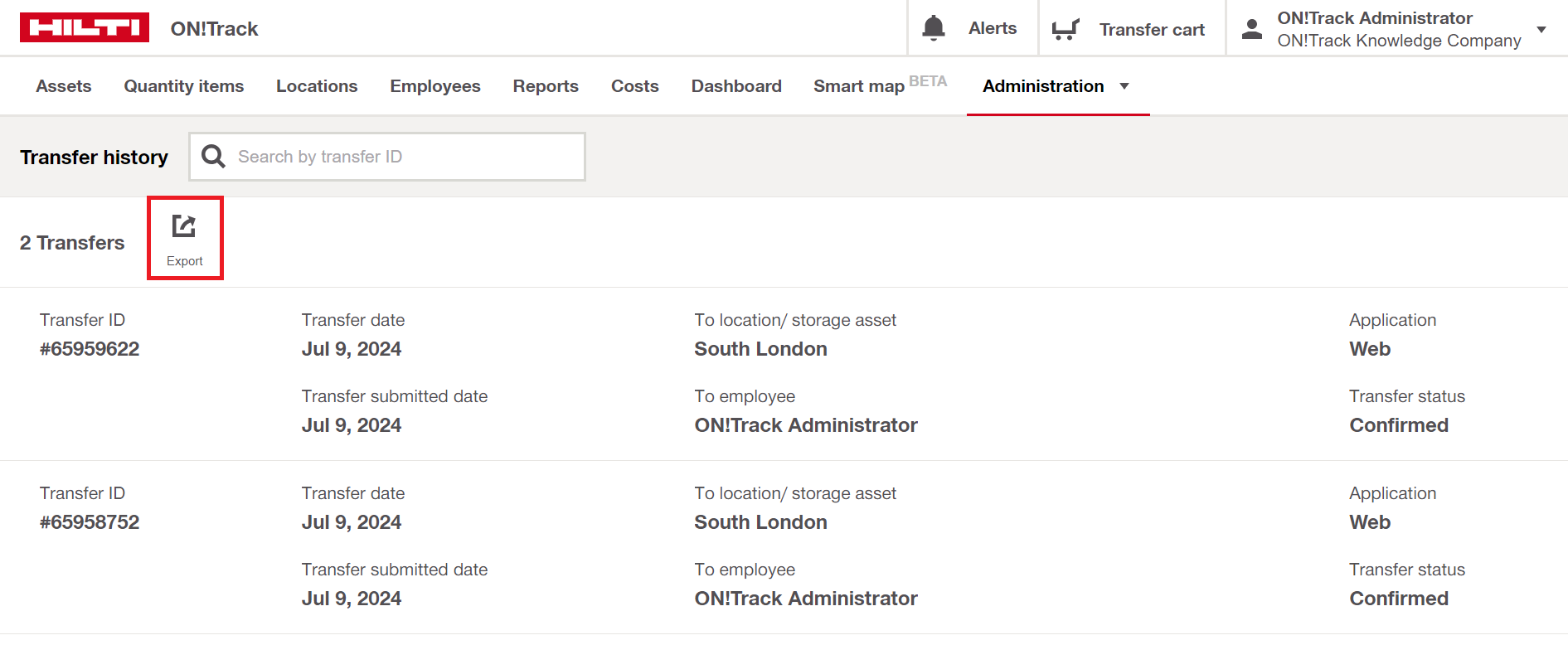Click the ON!Track application title
Image resolution: width=1568 pixels, height=645 pixels.
[214, 29]
